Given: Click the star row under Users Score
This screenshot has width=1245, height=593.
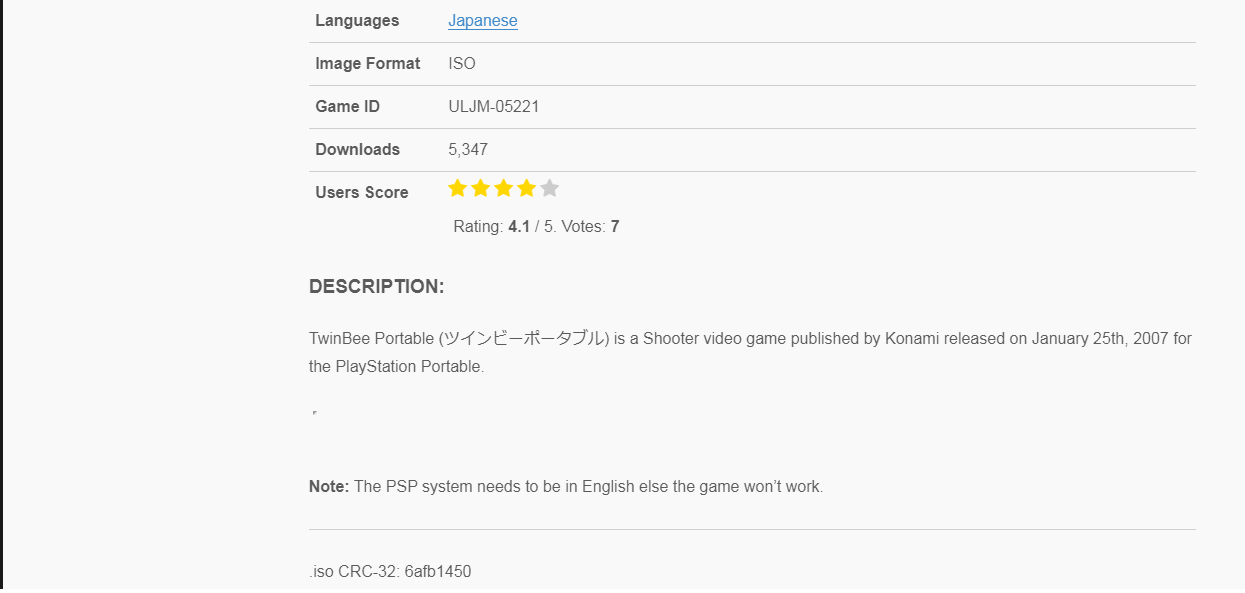Looking at the screenshot, I should point(503,188).
